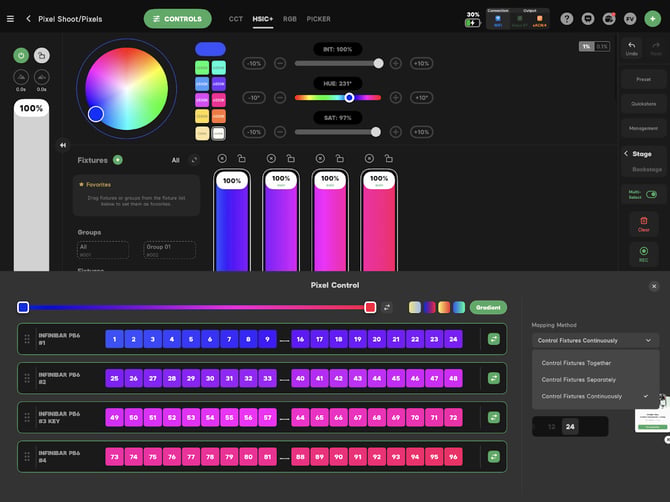The height and width of the screenshot is (502, 670).
Task: Collapse the left panel with double arrow
Action: pyautogui.click(x=63, y=145)
